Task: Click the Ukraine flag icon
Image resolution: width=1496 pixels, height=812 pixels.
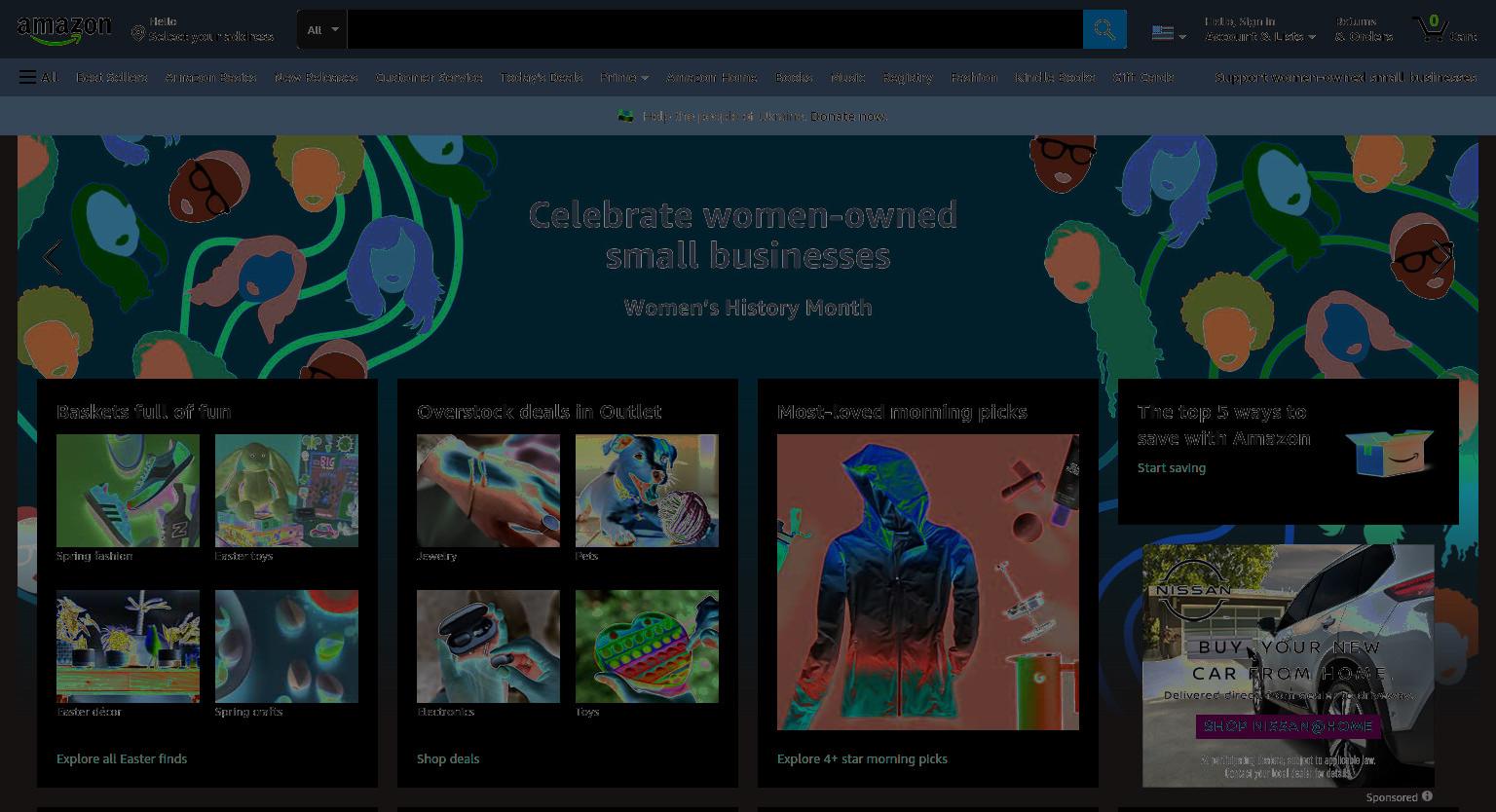Action: point(625,116)
